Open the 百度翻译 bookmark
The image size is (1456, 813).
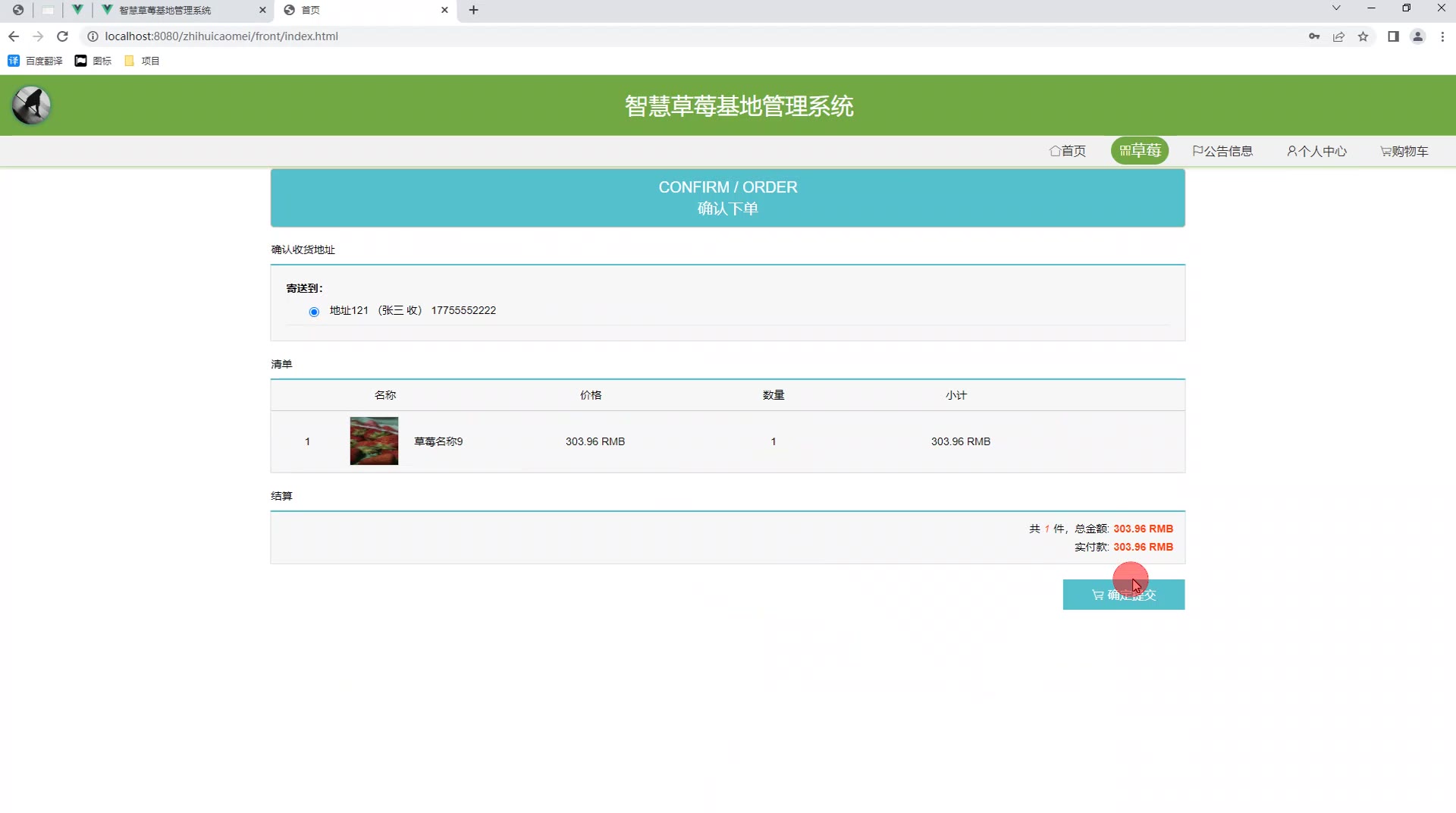pos(35,61)
